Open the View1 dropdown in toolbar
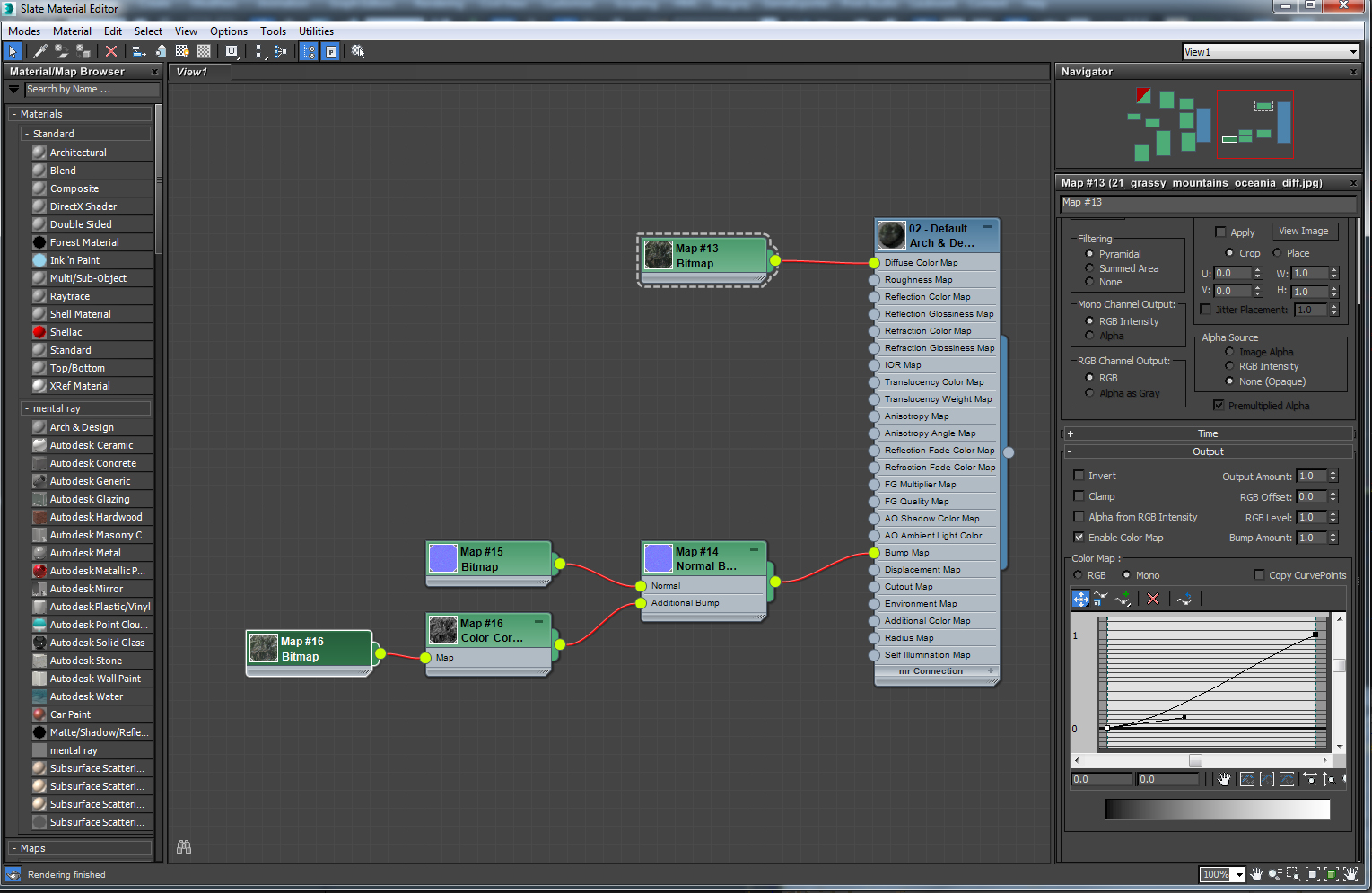 [x=1353, y=52]
